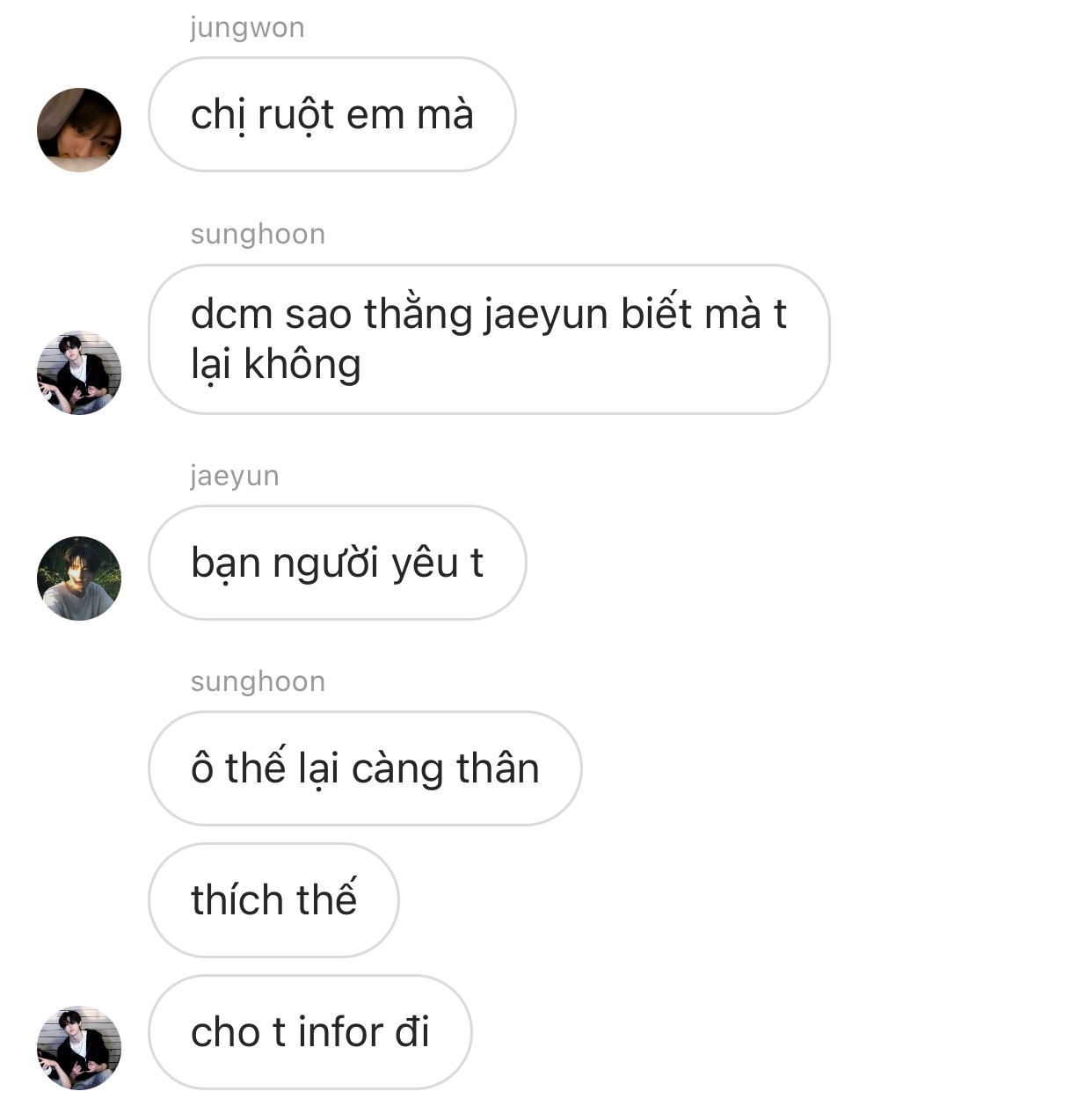This screenshot has height=1106, width=1092.
Task: Open jungwon's profile picture avatar
Action: pos(79,130)
